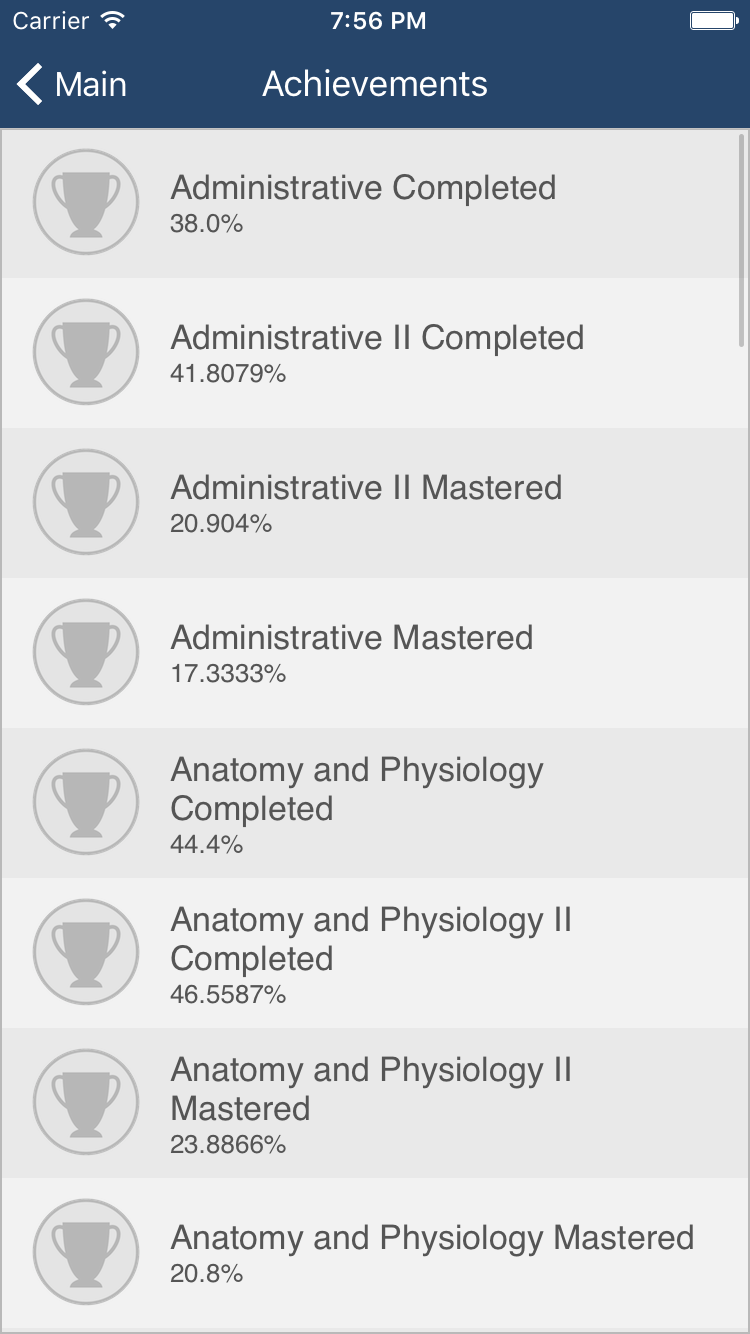The image size is (750, 1334).
Task: Tap trophy icon beside Administrative Mastered
Action: tap(85, 651)
